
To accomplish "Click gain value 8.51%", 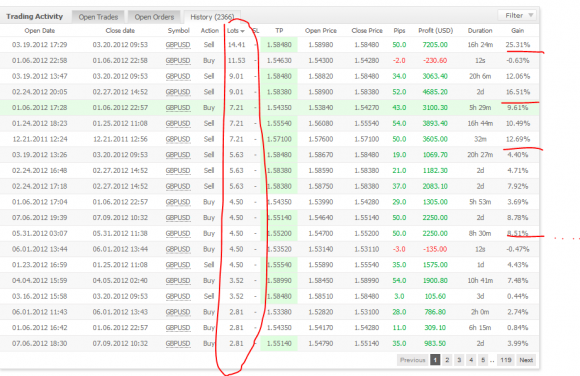I will click(517, 234).
